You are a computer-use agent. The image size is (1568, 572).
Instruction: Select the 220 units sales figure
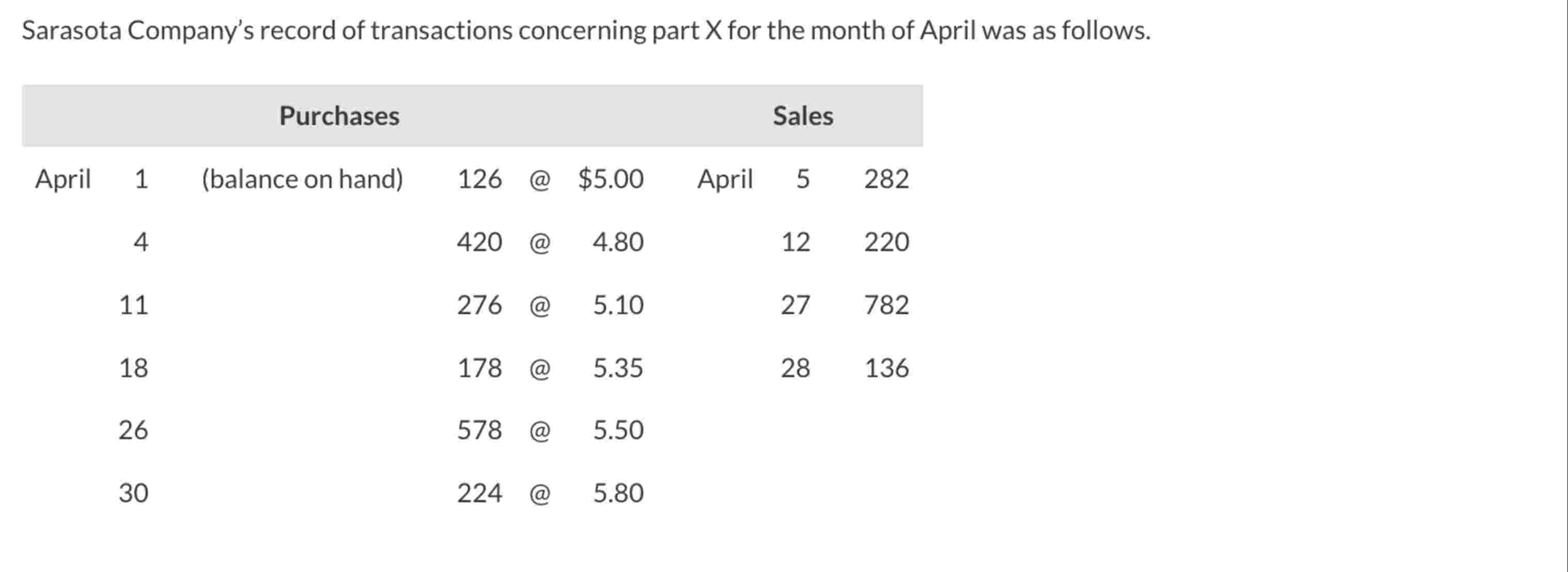[885, 242]
